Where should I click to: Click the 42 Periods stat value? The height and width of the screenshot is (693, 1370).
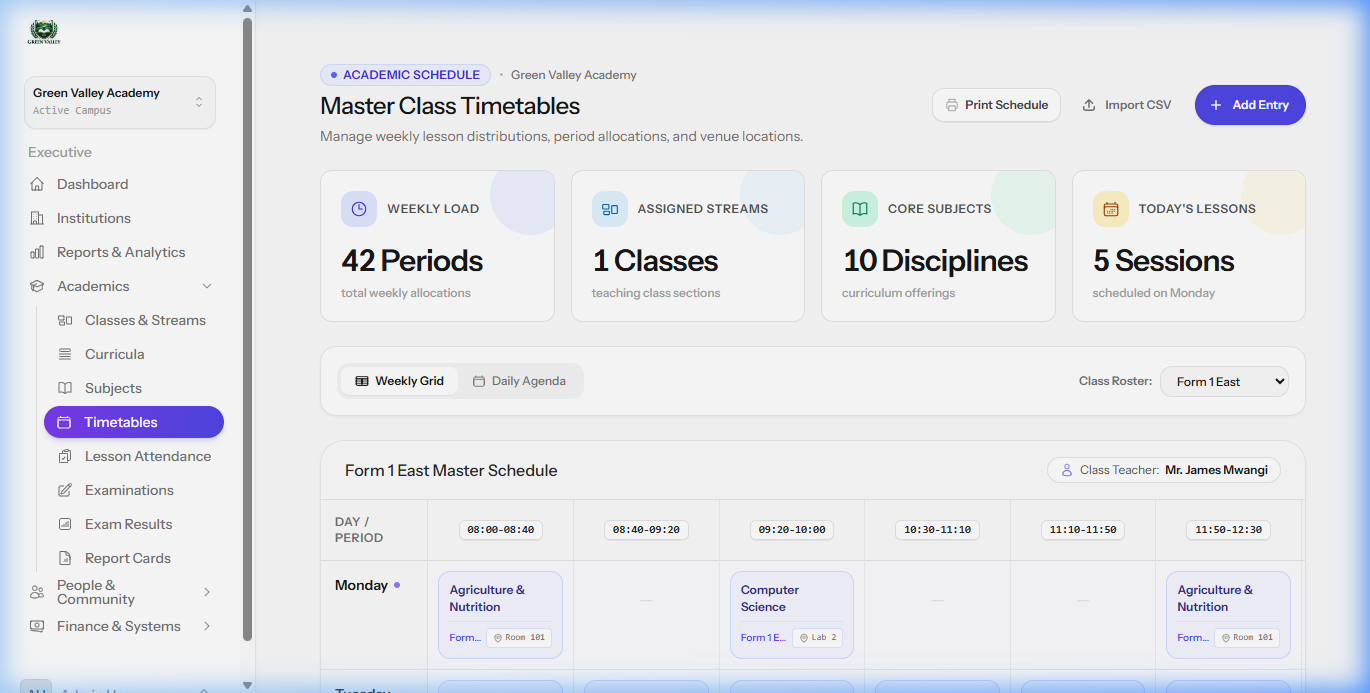coord(412,261)
